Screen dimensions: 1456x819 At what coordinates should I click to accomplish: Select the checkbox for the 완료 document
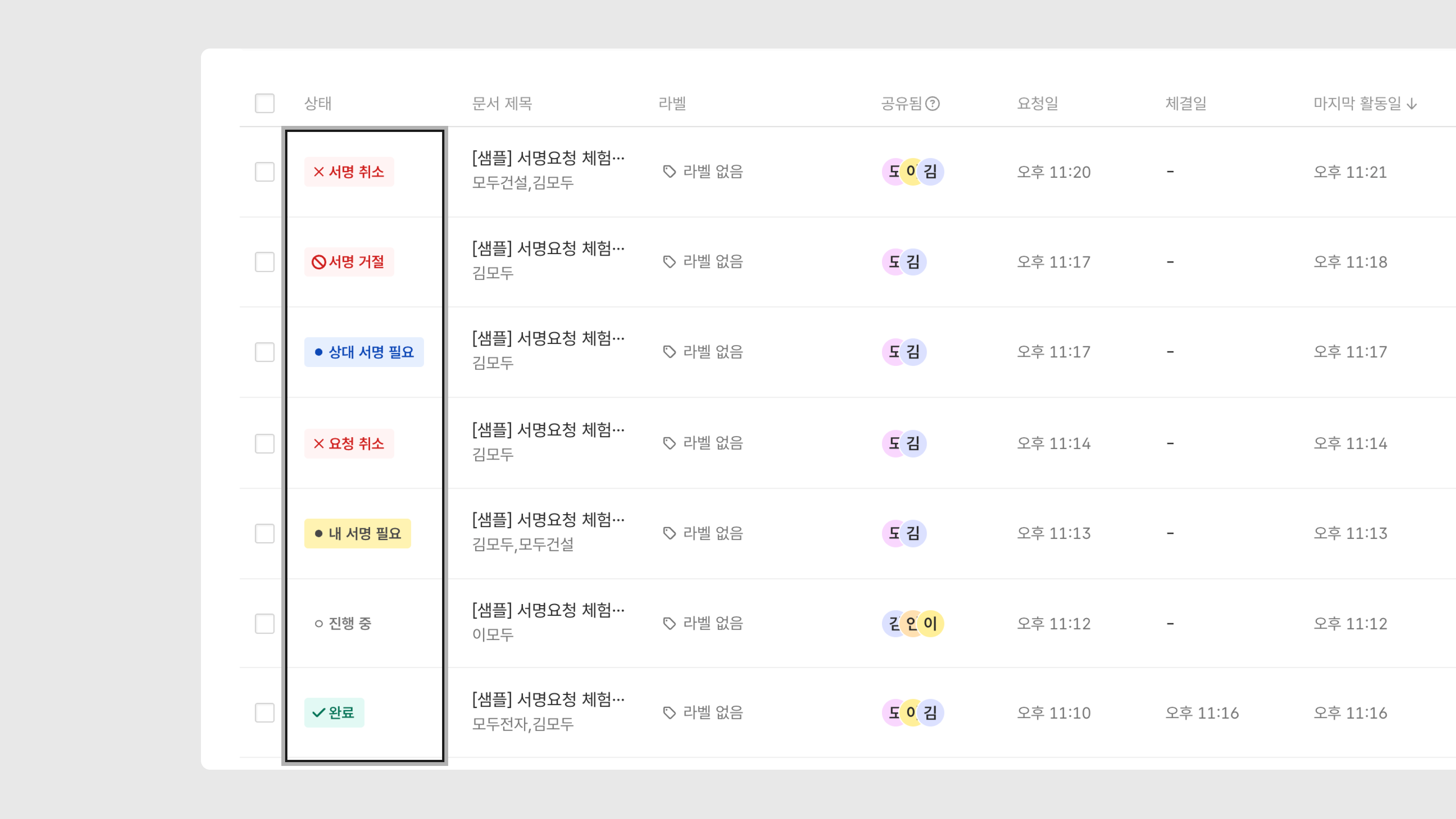(x=265, y=713)
